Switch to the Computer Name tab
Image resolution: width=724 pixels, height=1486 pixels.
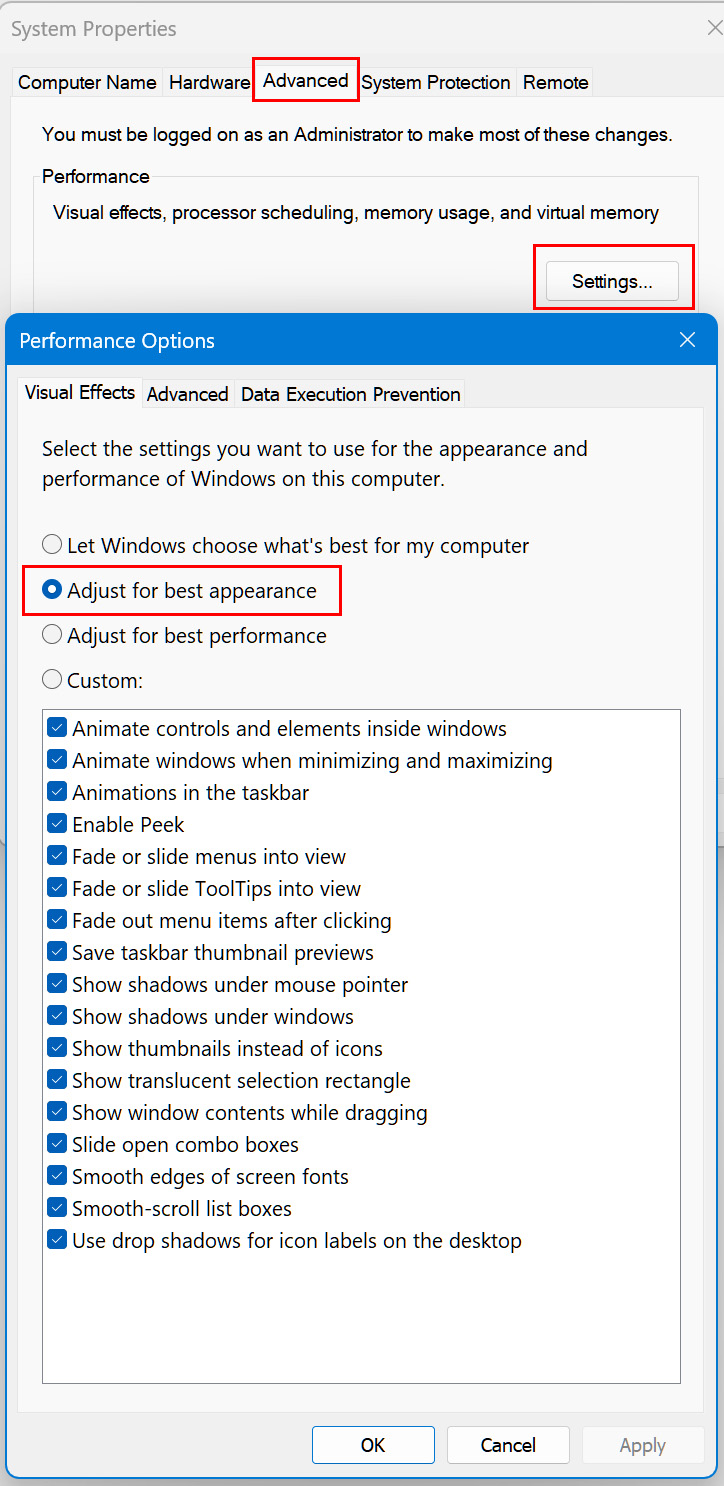coord(87,82)
